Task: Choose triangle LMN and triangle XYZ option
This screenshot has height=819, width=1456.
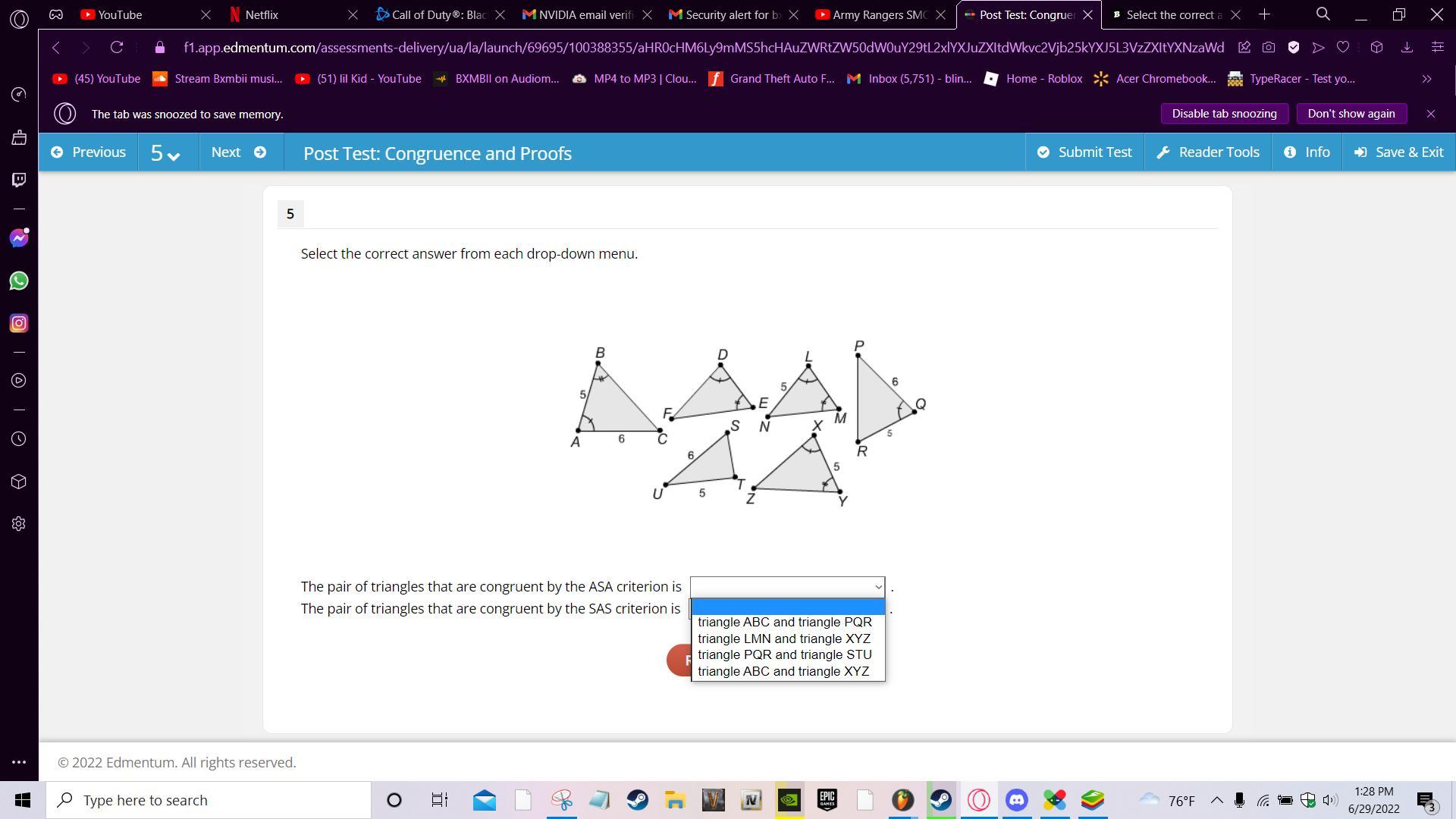Action: [784, 639]
